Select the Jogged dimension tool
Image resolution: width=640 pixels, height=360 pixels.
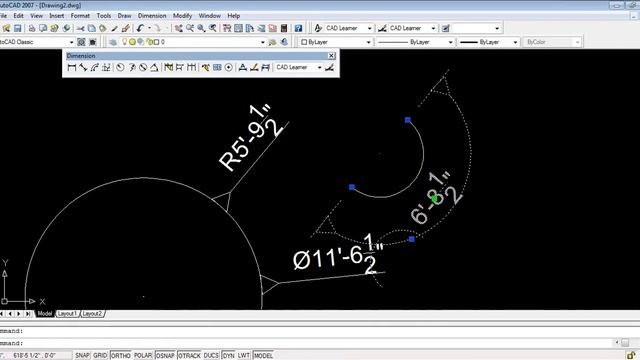point(132,67)
